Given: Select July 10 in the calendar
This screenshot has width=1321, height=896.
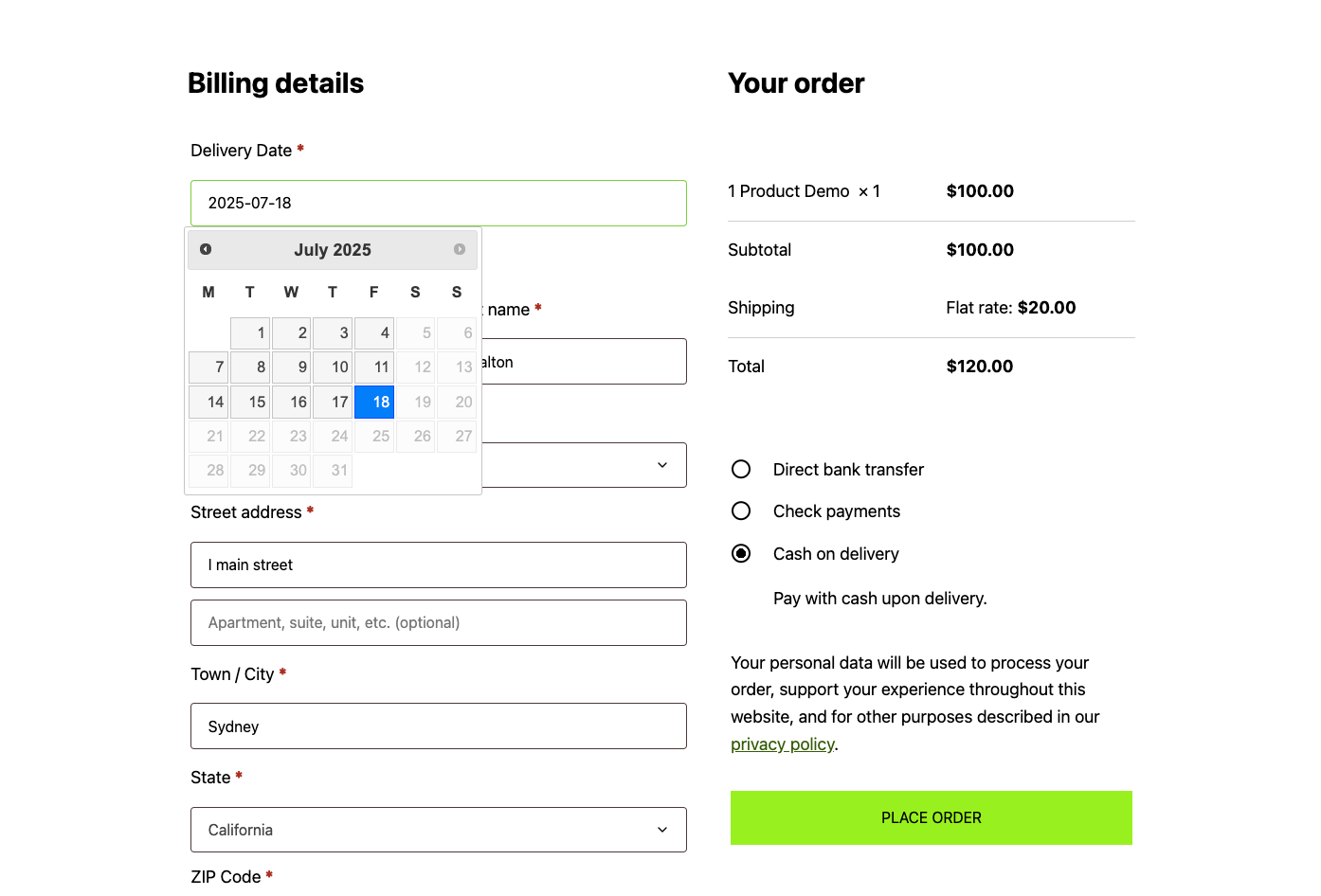Looking at the screenshot, I should pos(333,367).
